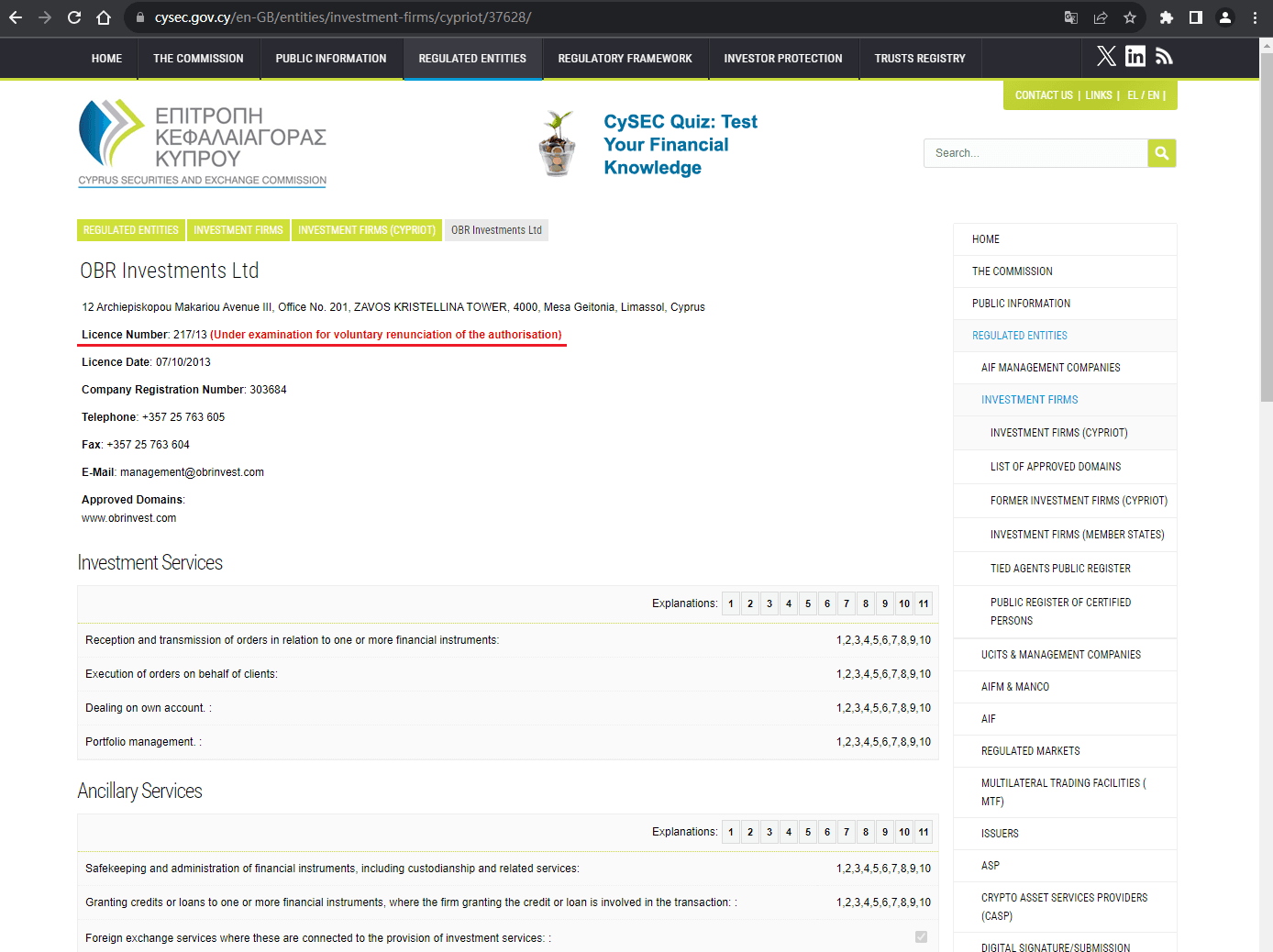The width and height of the screenshot is (1273, 952).
Task: Open CySEC LinkedIn icon
Action: point(1135,57)
